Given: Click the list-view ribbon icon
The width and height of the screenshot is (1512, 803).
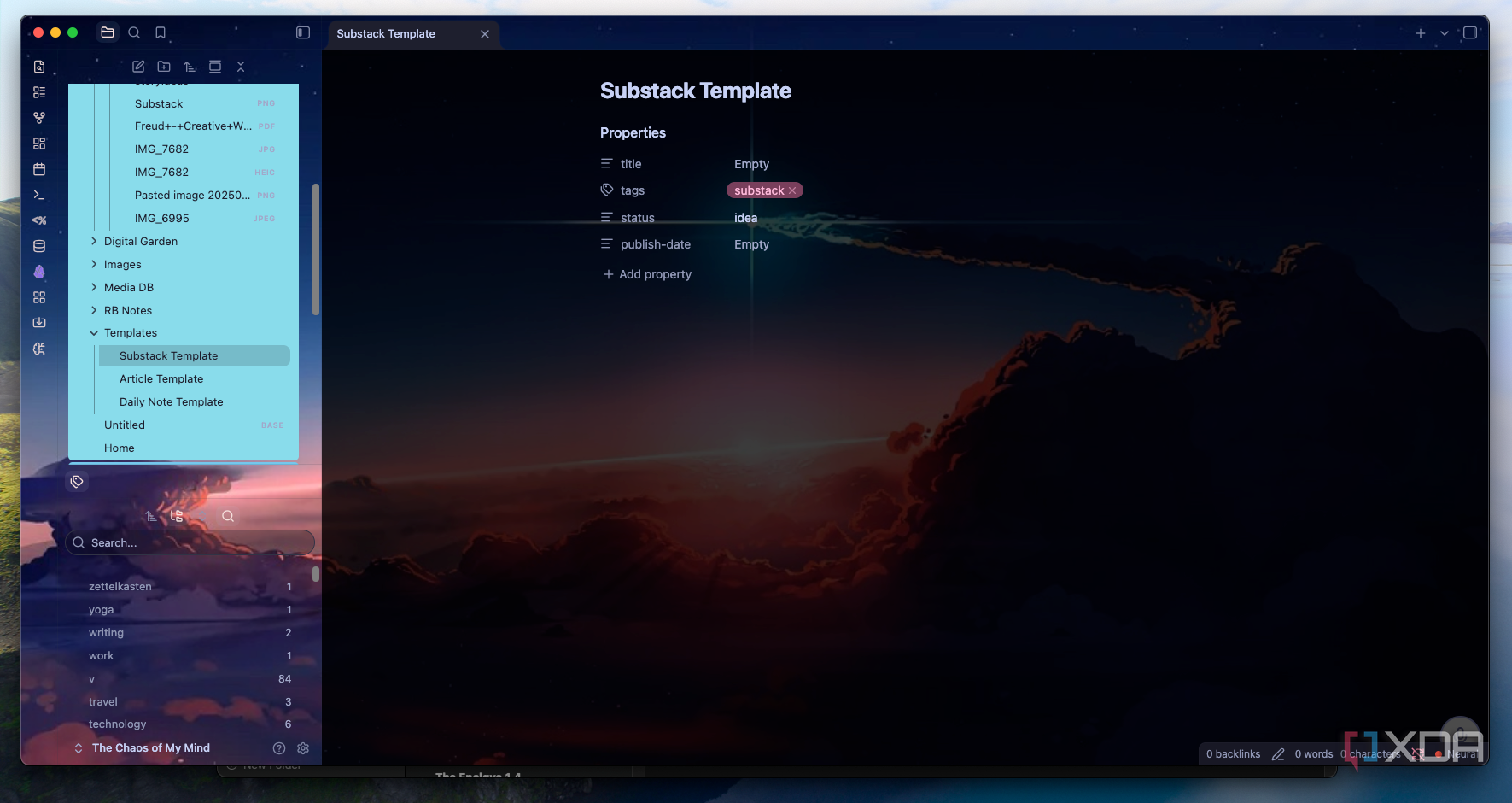Looking at the screenshot, I should tap(39, 92).
